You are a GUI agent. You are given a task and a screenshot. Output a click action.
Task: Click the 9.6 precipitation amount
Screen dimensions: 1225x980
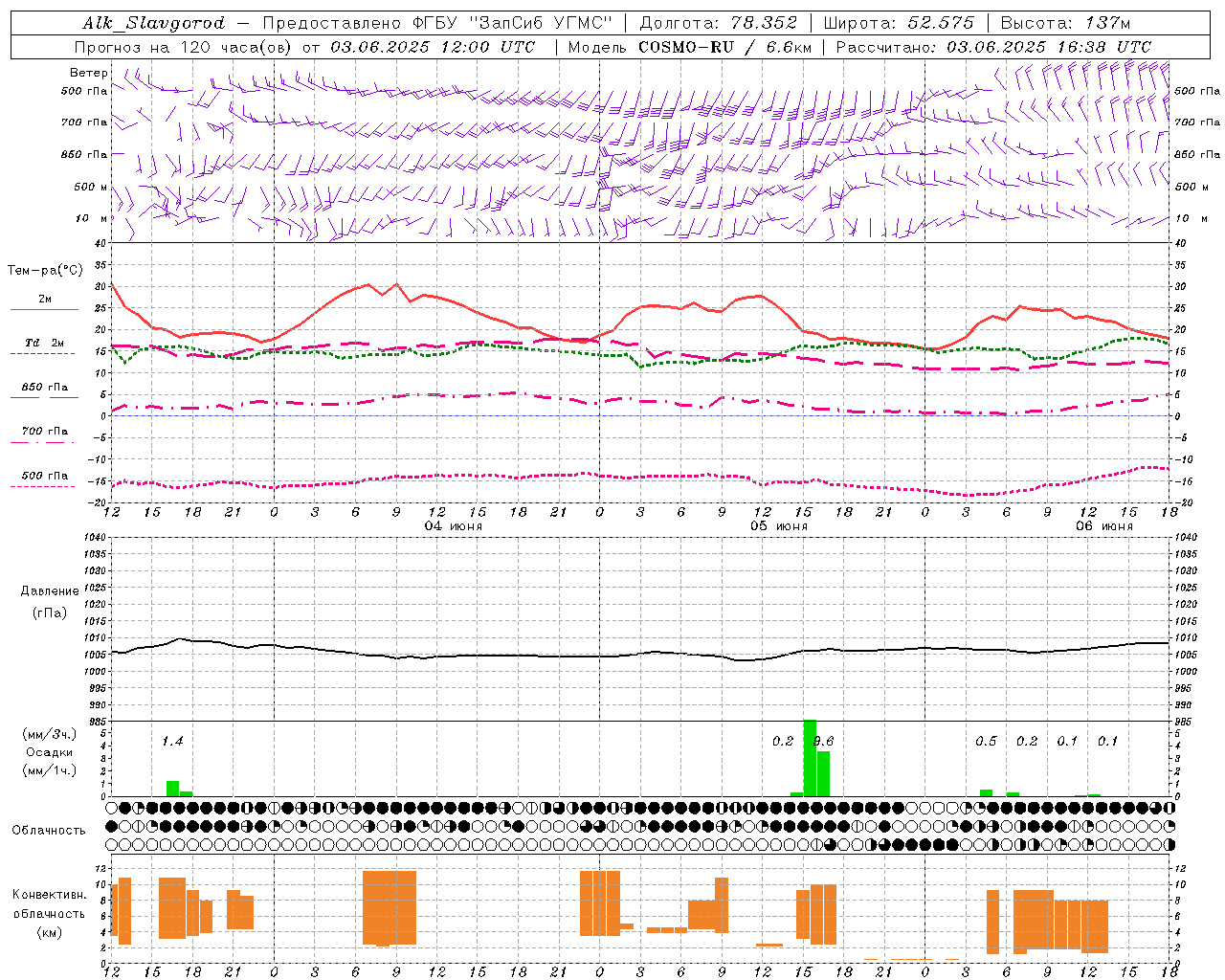point(824,741)
